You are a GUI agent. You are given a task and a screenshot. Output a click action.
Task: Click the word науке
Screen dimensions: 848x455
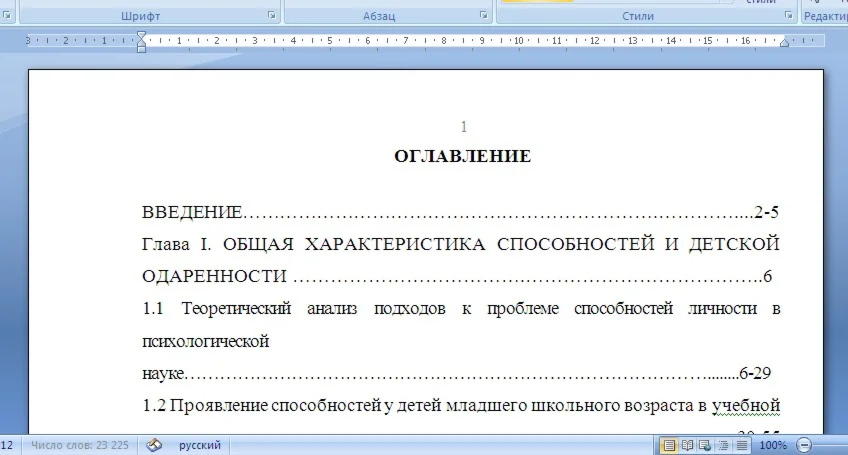(x=163, y=373)
